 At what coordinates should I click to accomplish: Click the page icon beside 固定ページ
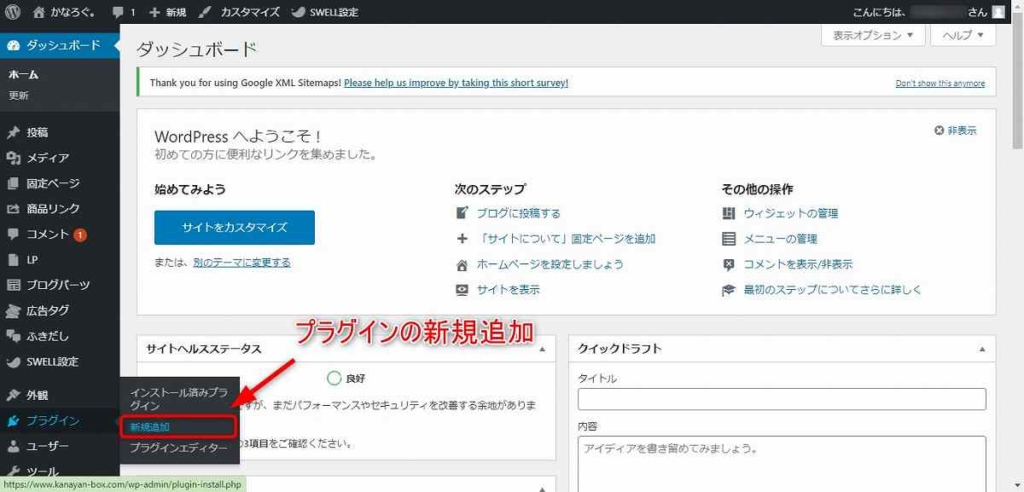point(12,184)
